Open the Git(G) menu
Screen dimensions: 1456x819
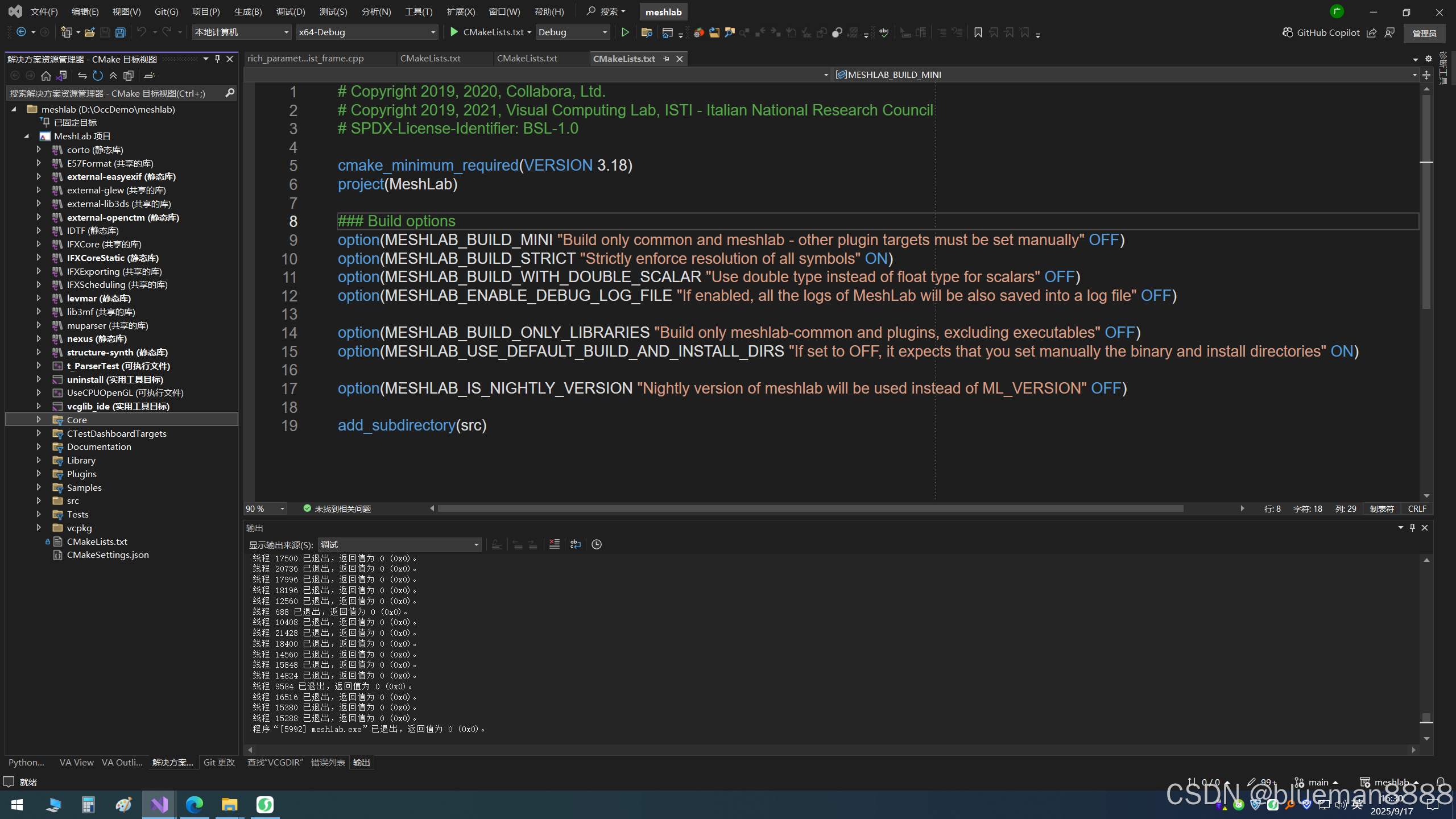167,11
